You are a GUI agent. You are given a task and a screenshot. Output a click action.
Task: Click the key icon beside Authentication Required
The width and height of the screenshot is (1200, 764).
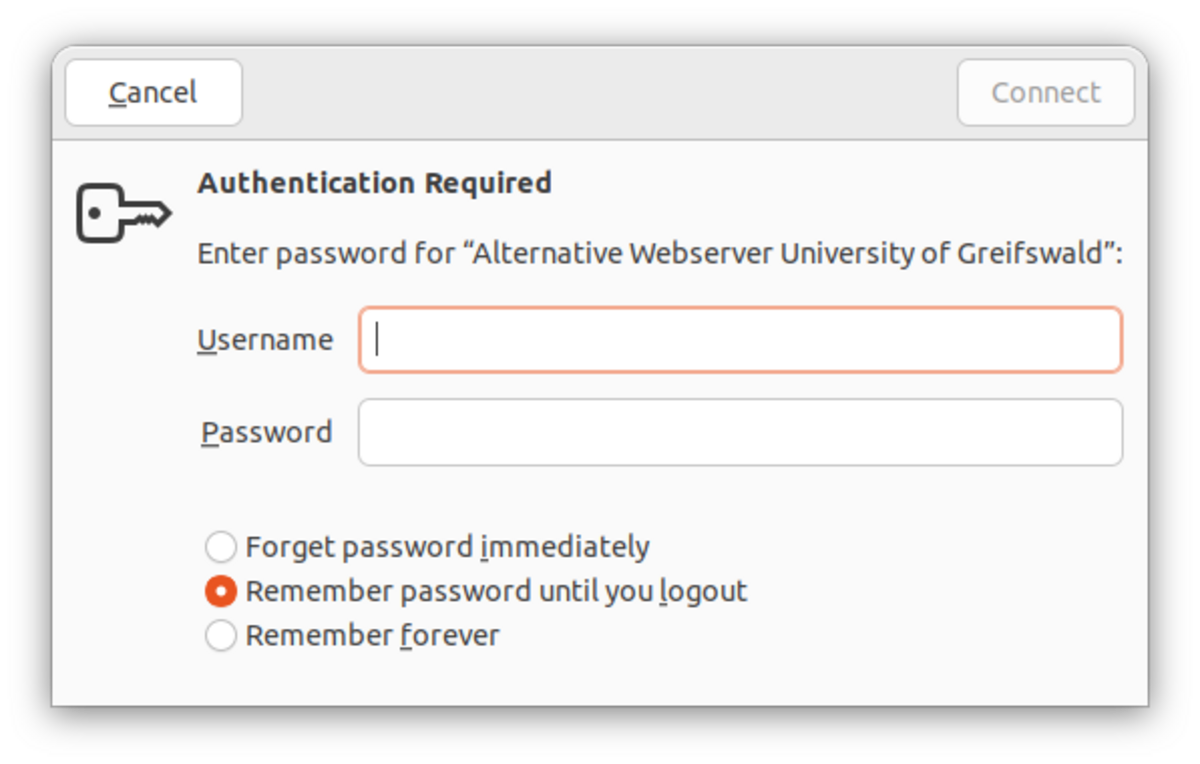click(124, 212)
